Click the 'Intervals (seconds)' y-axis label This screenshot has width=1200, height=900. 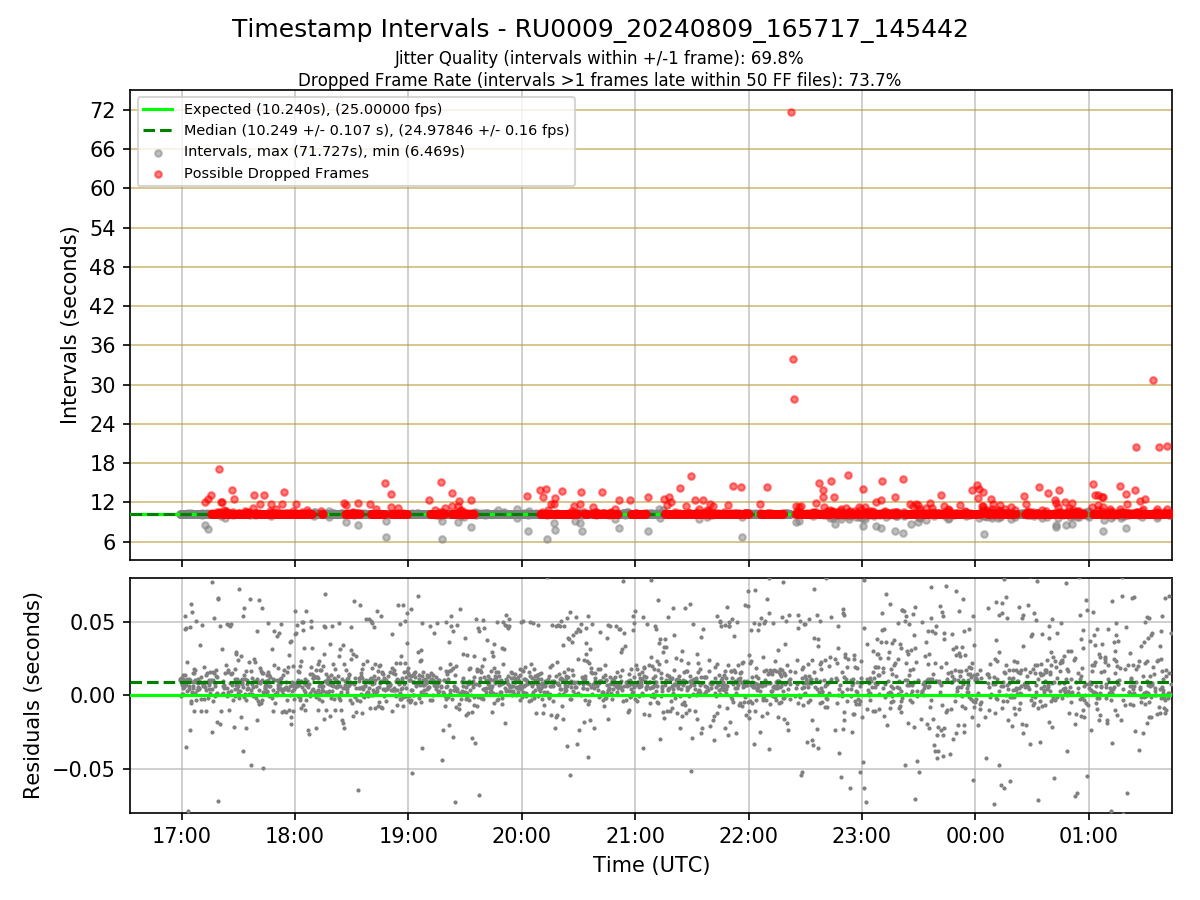(69, 325)
